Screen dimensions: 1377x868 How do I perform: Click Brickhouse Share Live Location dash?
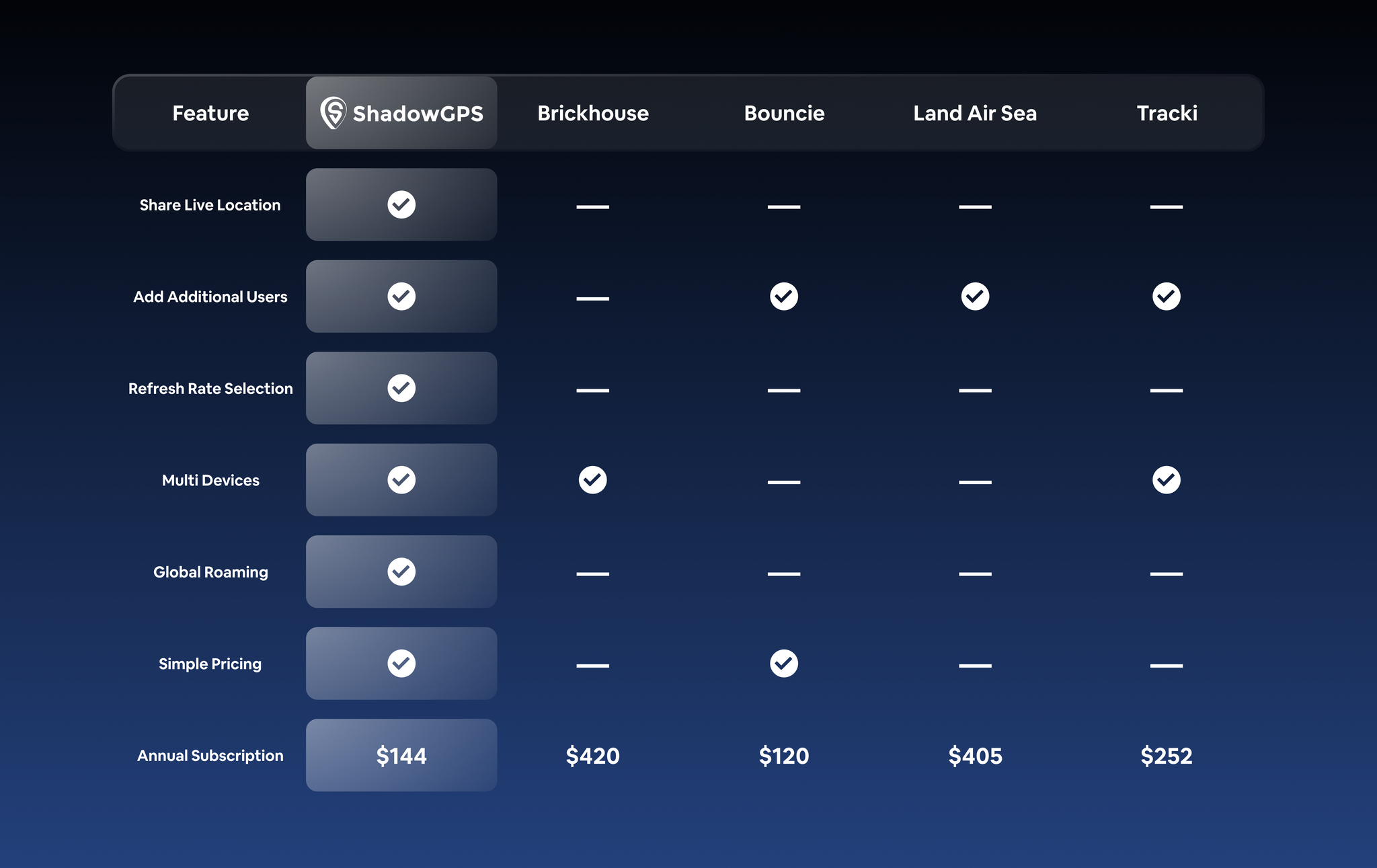pos(592,206)
